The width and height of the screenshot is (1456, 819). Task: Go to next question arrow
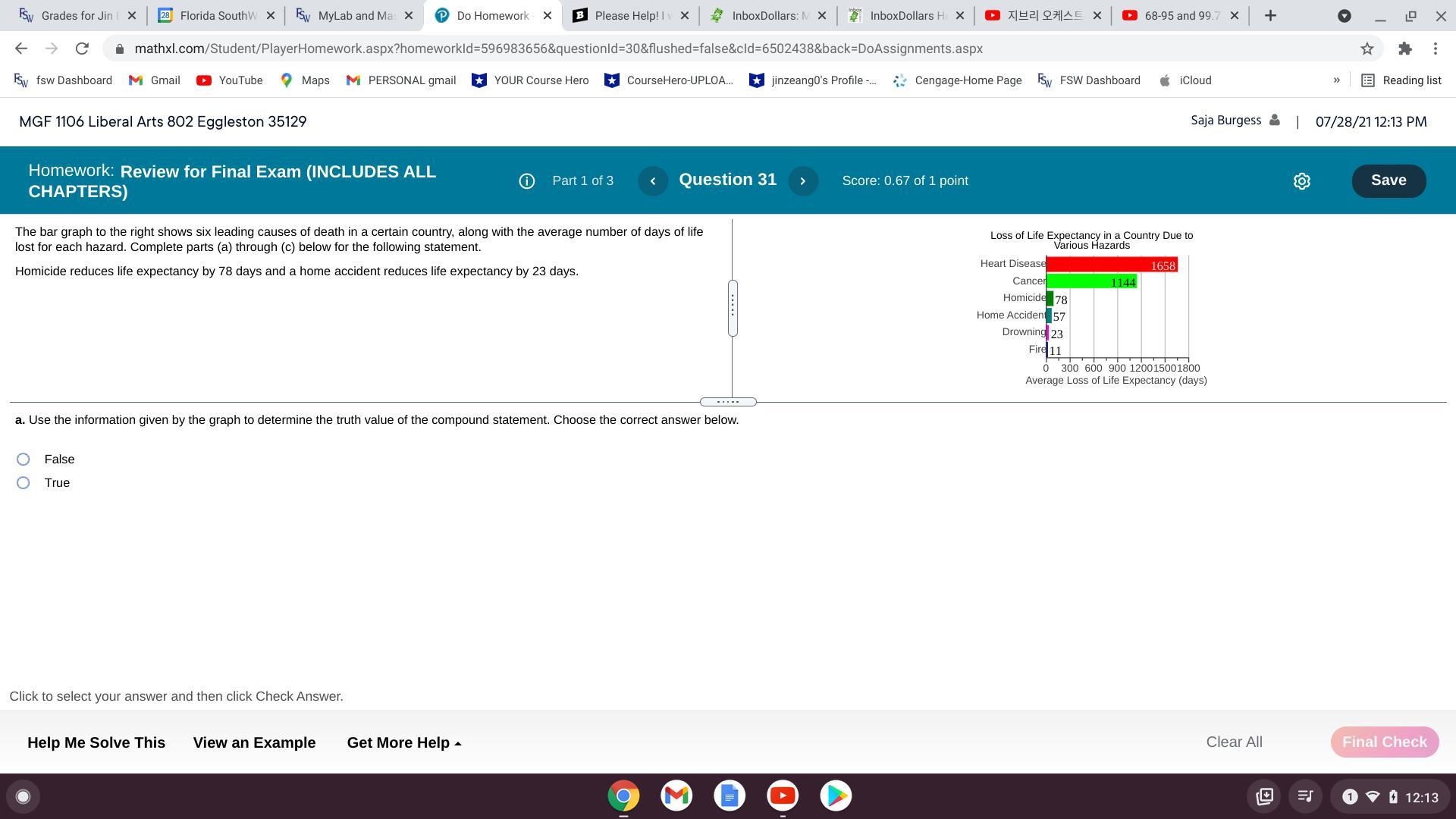(x=802, y=181)
